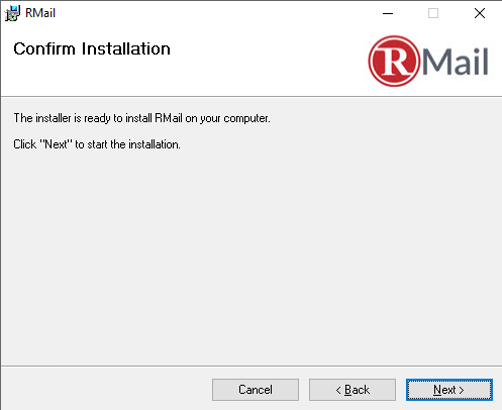Click the 'Click Next to start' instruction
502x410 pixels.
(x=97, y=144)
